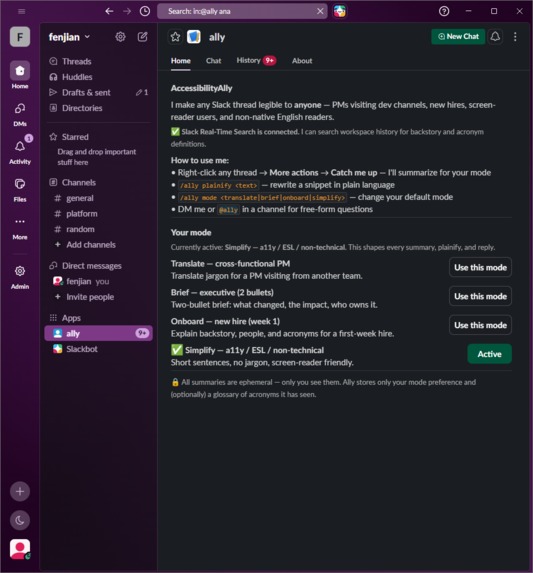Switch to the Home tab
The height and width of the screenshot is (573, 533).
click(x=180, y=61)
